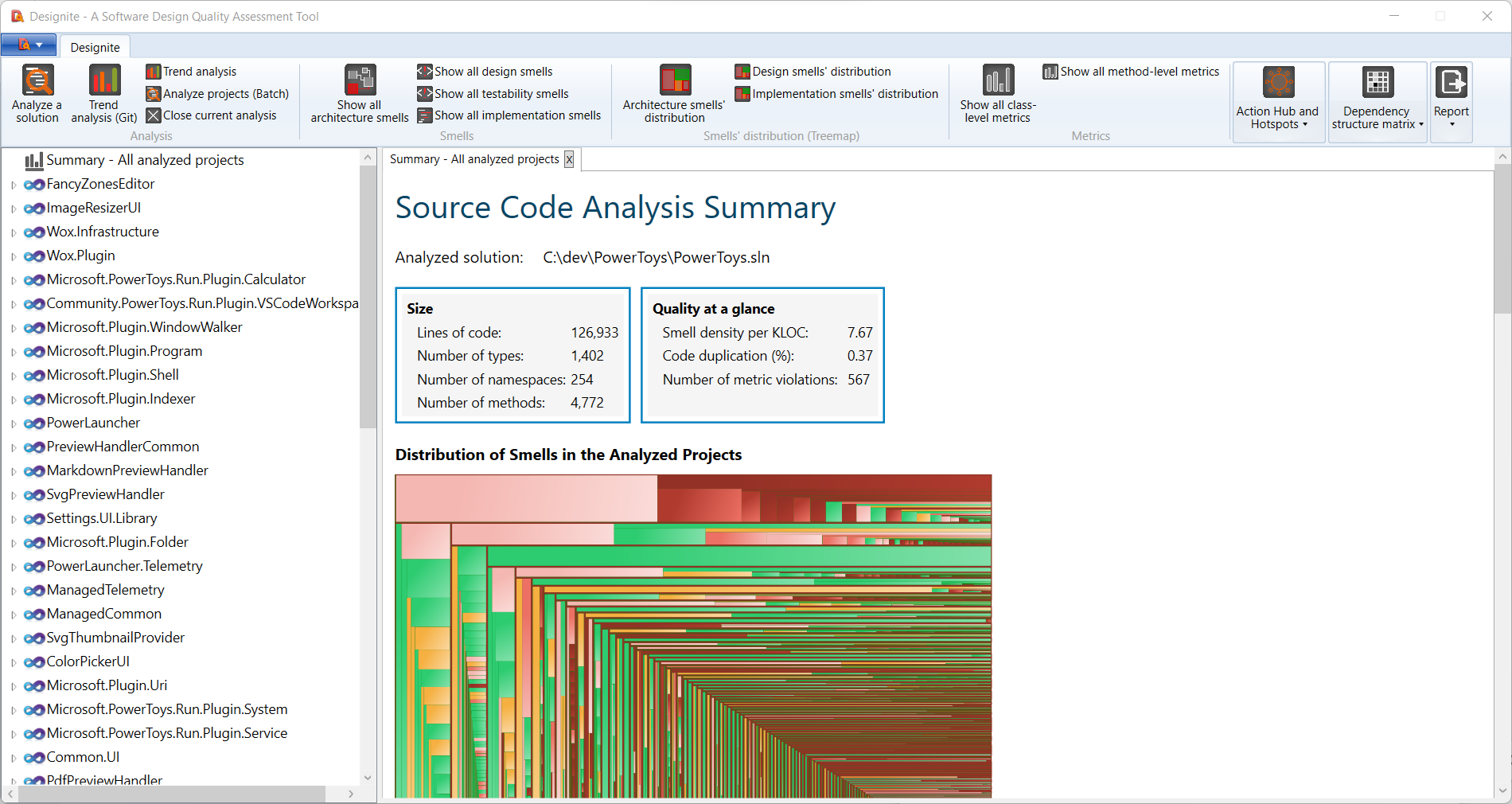Select Microsoft.Plugin.WindowWalker in the tree
Image resolution: width=1512 pixels, height=804 pixels.
point(144,327)
